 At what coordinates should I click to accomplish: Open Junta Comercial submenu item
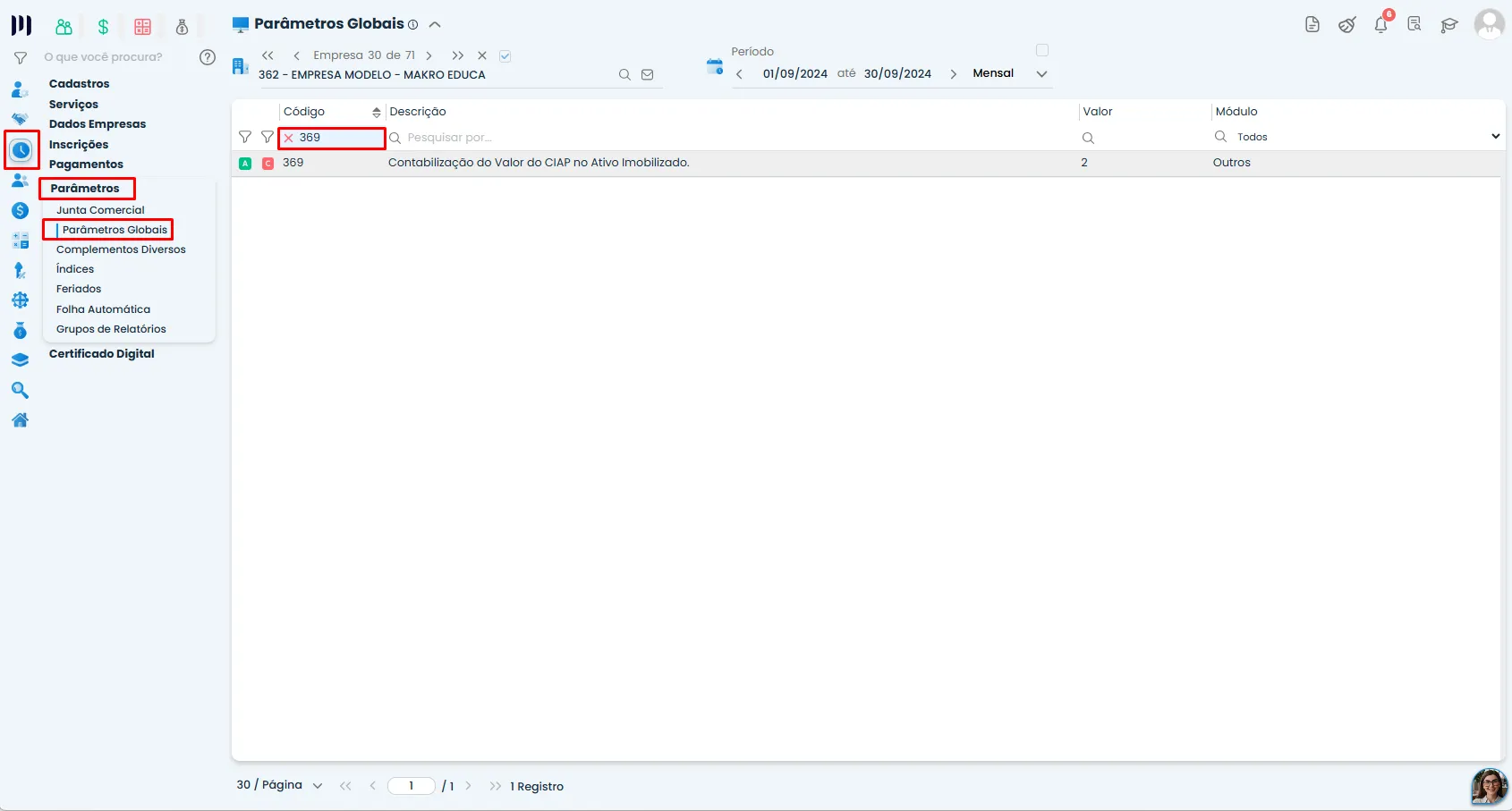pos(100,210)
